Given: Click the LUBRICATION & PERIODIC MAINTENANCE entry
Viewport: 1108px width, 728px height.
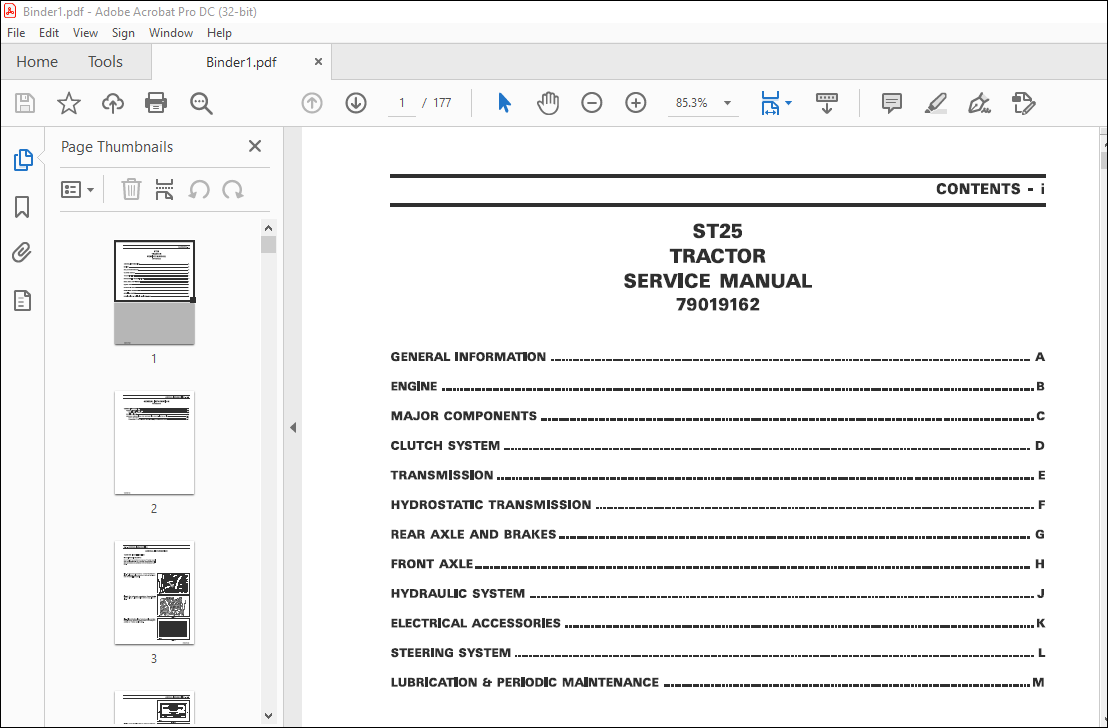Looking at the screenshot, I should click(x=717, y=683).
